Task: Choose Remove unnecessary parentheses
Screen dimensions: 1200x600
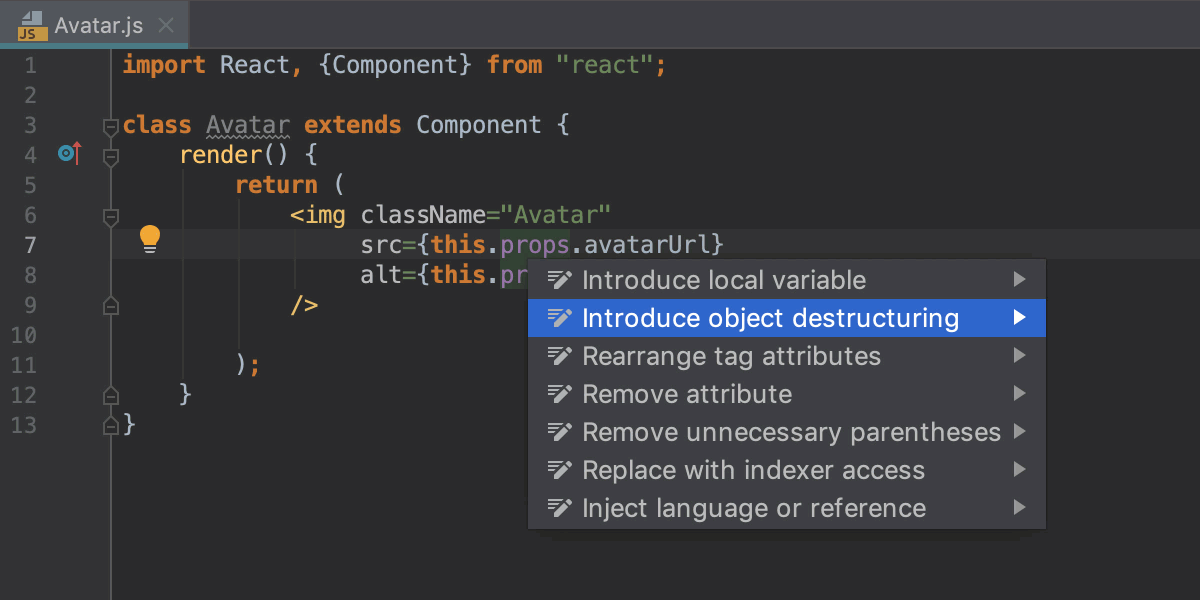Action: point(790,432)
